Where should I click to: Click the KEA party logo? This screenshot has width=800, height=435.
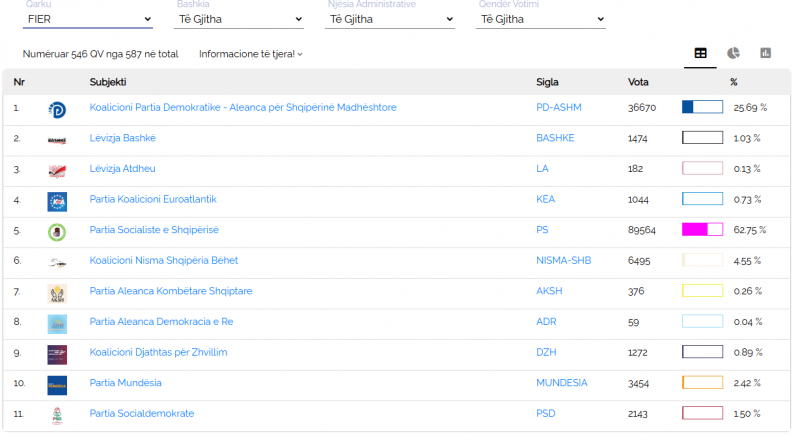57,202
